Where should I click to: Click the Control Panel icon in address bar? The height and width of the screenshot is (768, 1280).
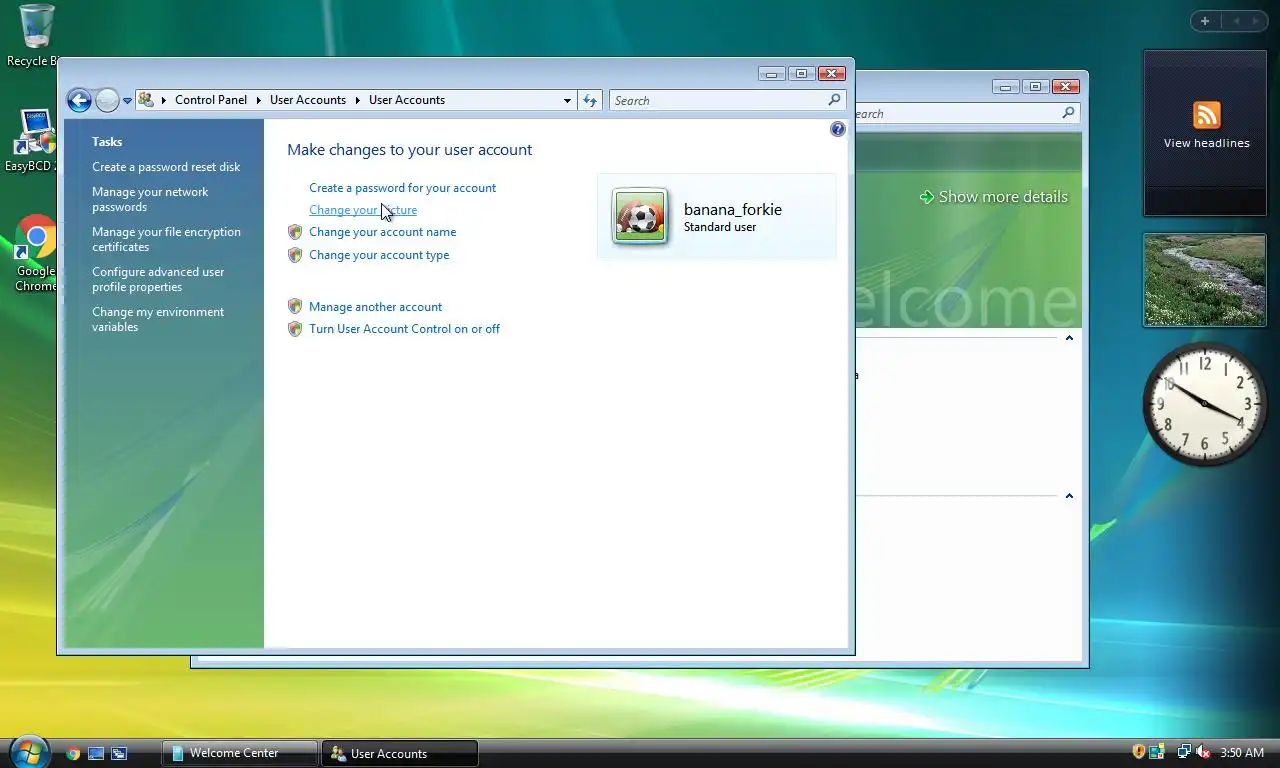tap(146, 100)
